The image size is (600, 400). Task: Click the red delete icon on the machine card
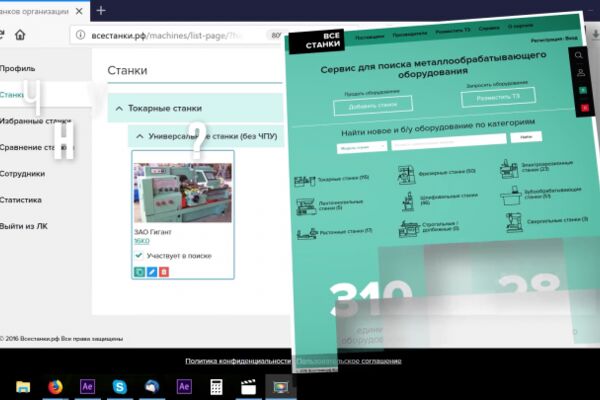click(164, 272)
